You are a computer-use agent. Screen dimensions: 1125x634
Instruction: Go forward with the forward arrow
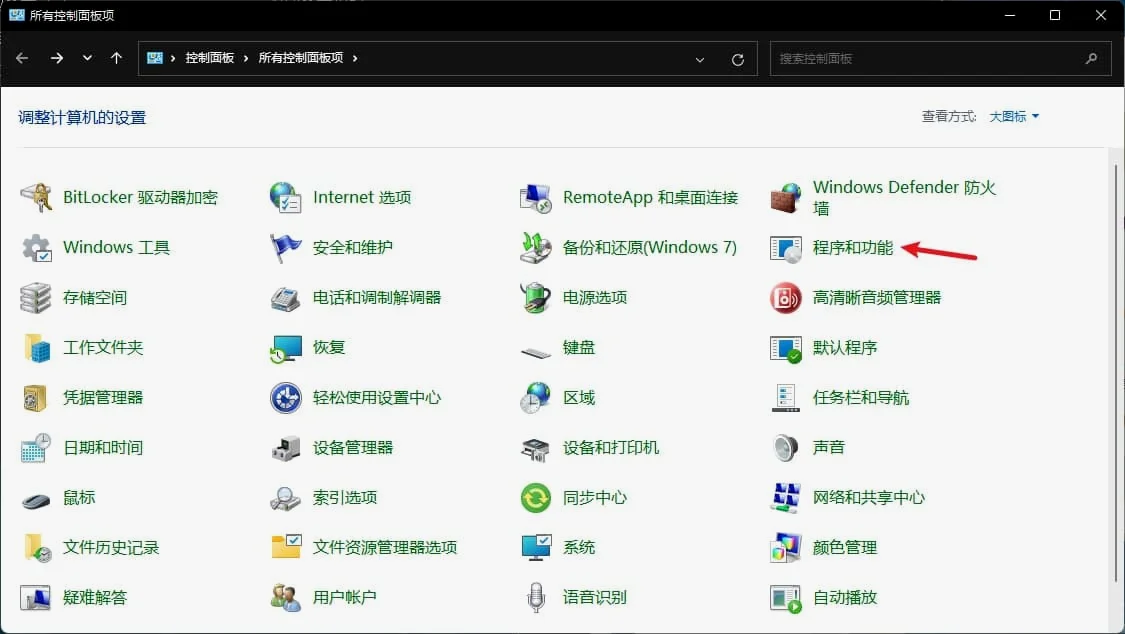(57, 58)
